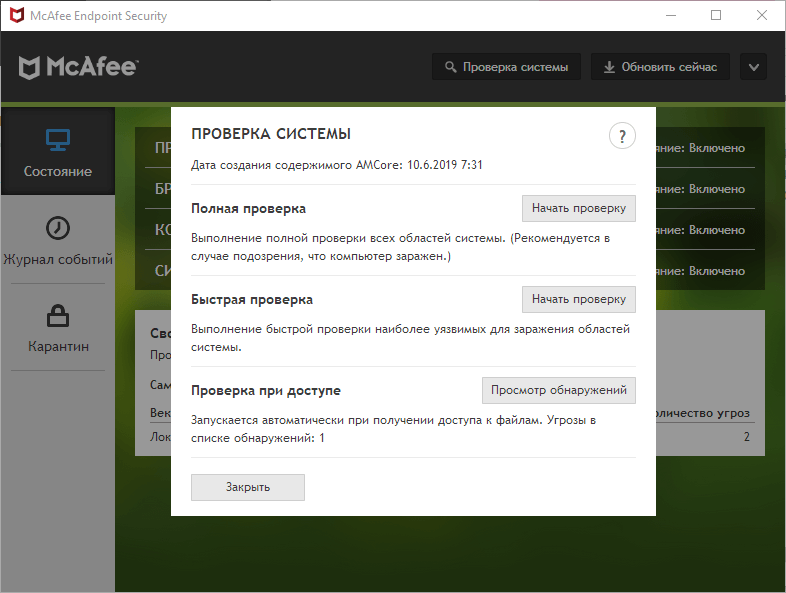This screenshot has width=786, height=593.
Task: Open the Карантин section label
Action: (x=58, y=346)
